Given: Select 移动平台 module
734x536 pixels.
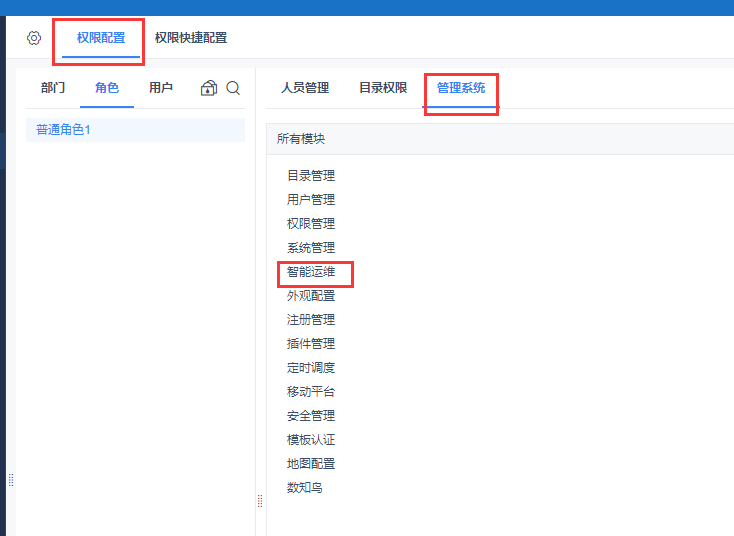Looking at the screenshot, I should 311,392.
